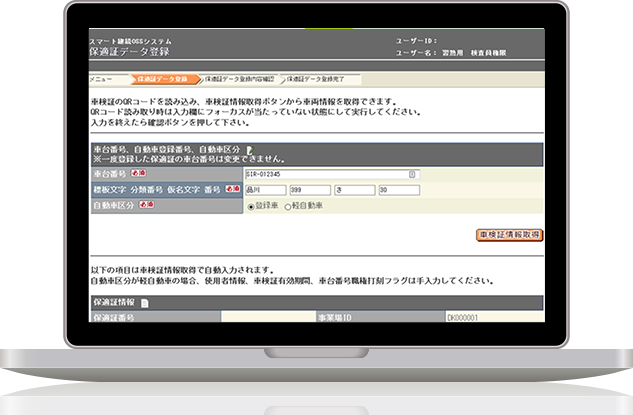Screen dimensions: 633x415
Task: Click the スマート継続OSSシステム header text
Action: [x=130, y=41]
